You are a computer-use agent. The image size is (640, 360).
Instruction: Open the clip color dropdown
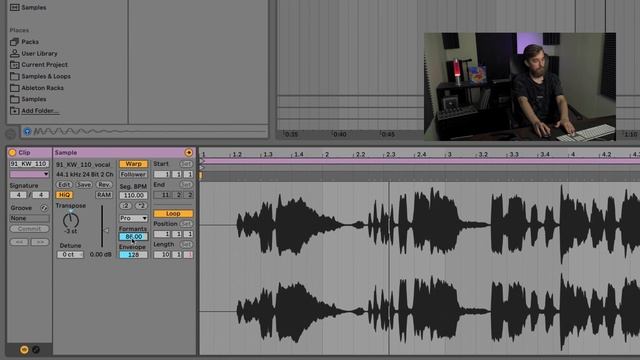[29, 174]
